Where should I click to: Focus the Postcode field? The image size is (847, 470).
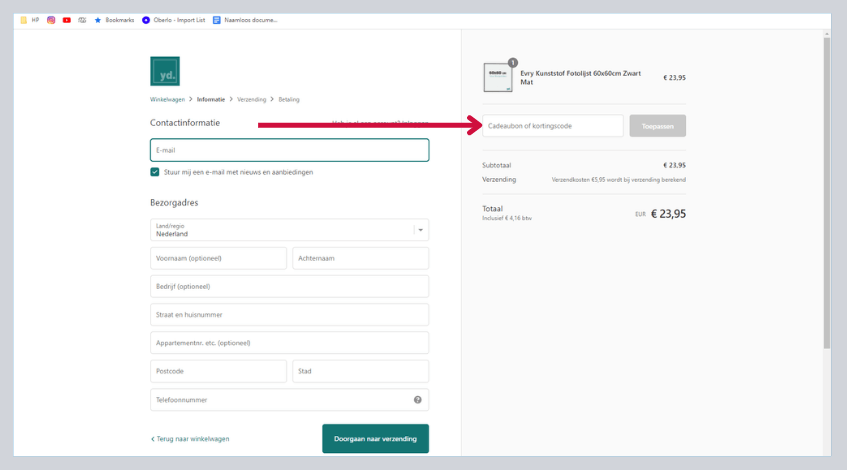(218, 371)
